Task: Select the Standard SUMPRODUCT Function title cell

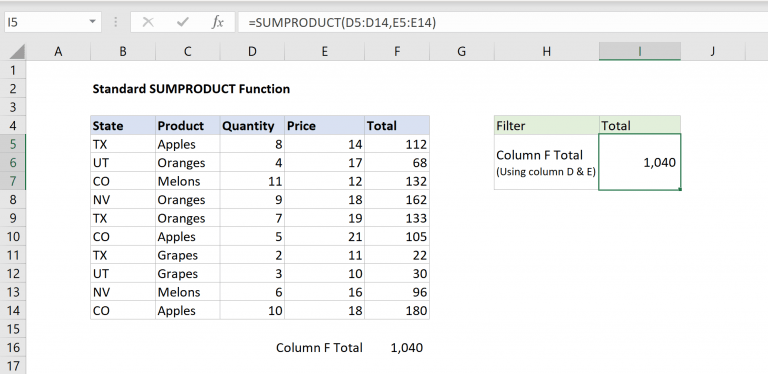Action: [x=191, y=89]
